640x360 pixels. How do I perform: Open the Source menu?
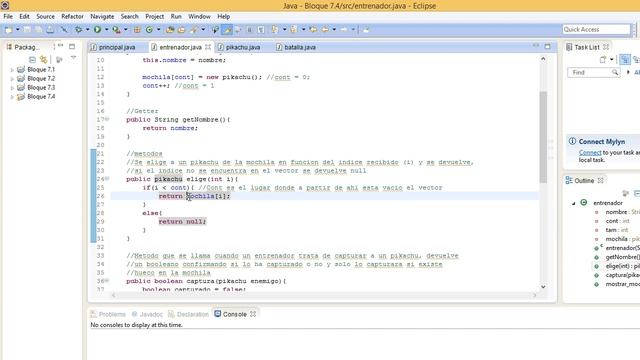coord(45,16)
